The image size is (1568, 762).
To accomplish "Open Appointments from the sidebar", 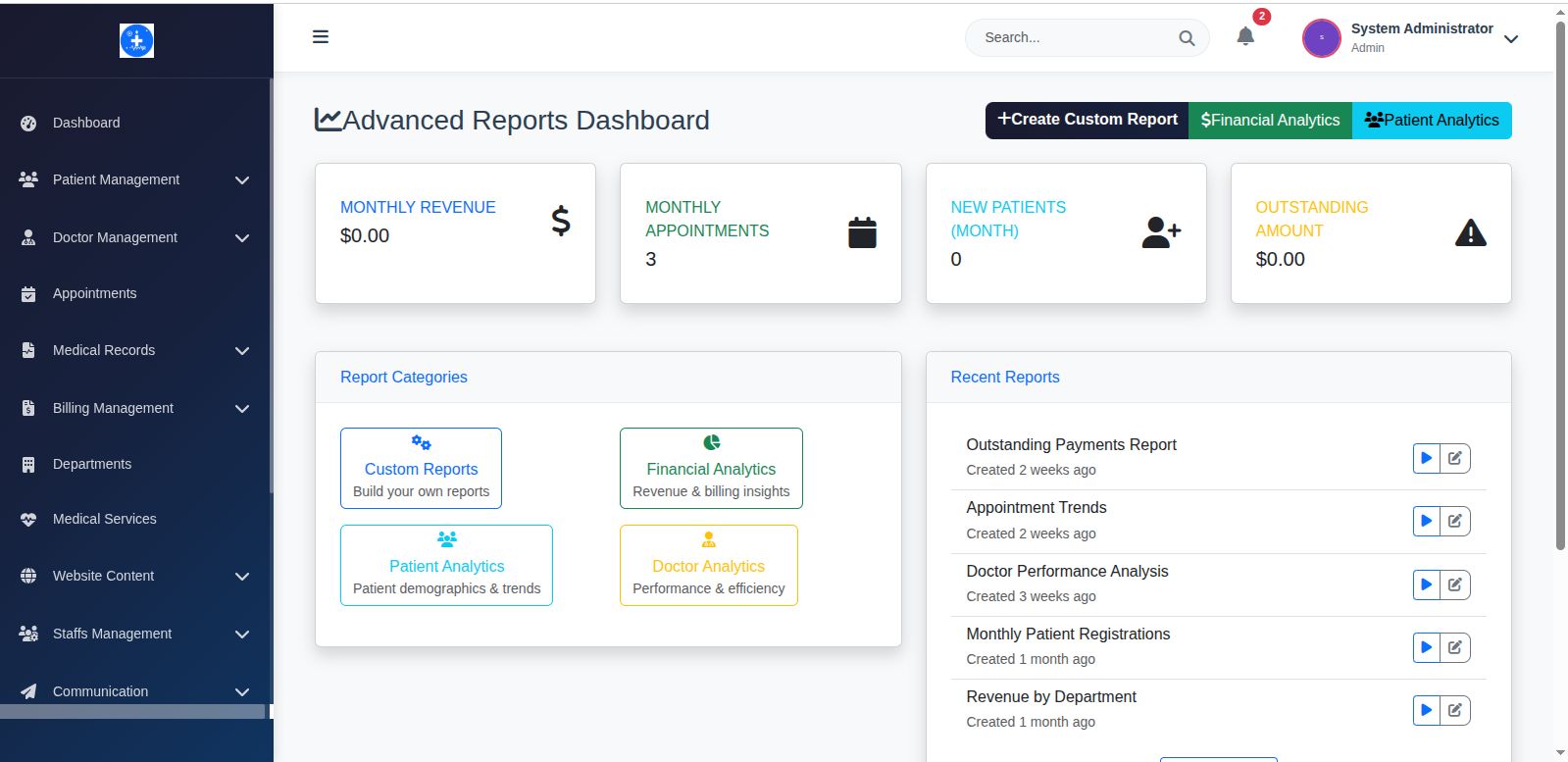I will coord(94,293).
